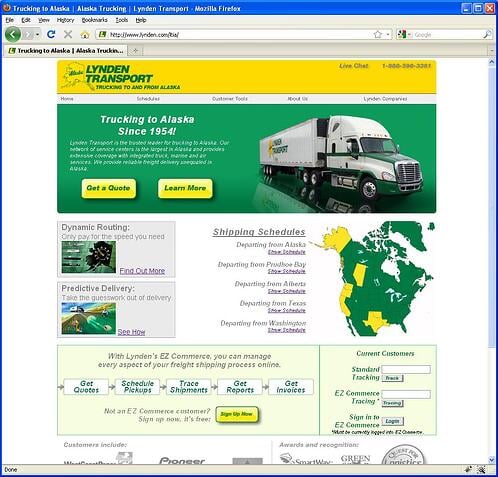Viewport: 498px width, 477px height.
Task: Expand the list all tabs dropdown
Action: 492,51
